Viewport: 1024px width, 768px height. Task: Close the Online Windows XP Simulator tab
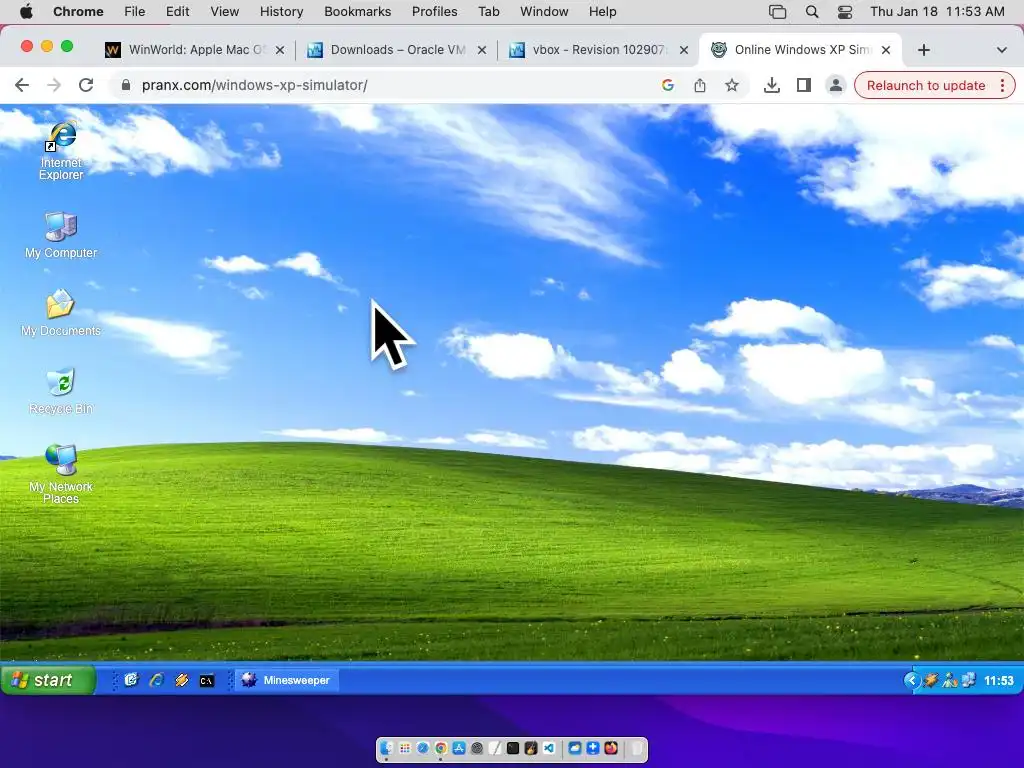pyautogui.click(x=886, y=50)
